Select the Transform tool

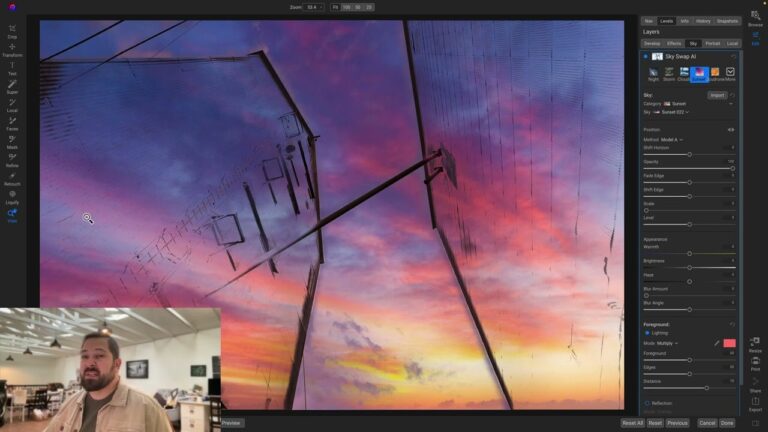12,50
